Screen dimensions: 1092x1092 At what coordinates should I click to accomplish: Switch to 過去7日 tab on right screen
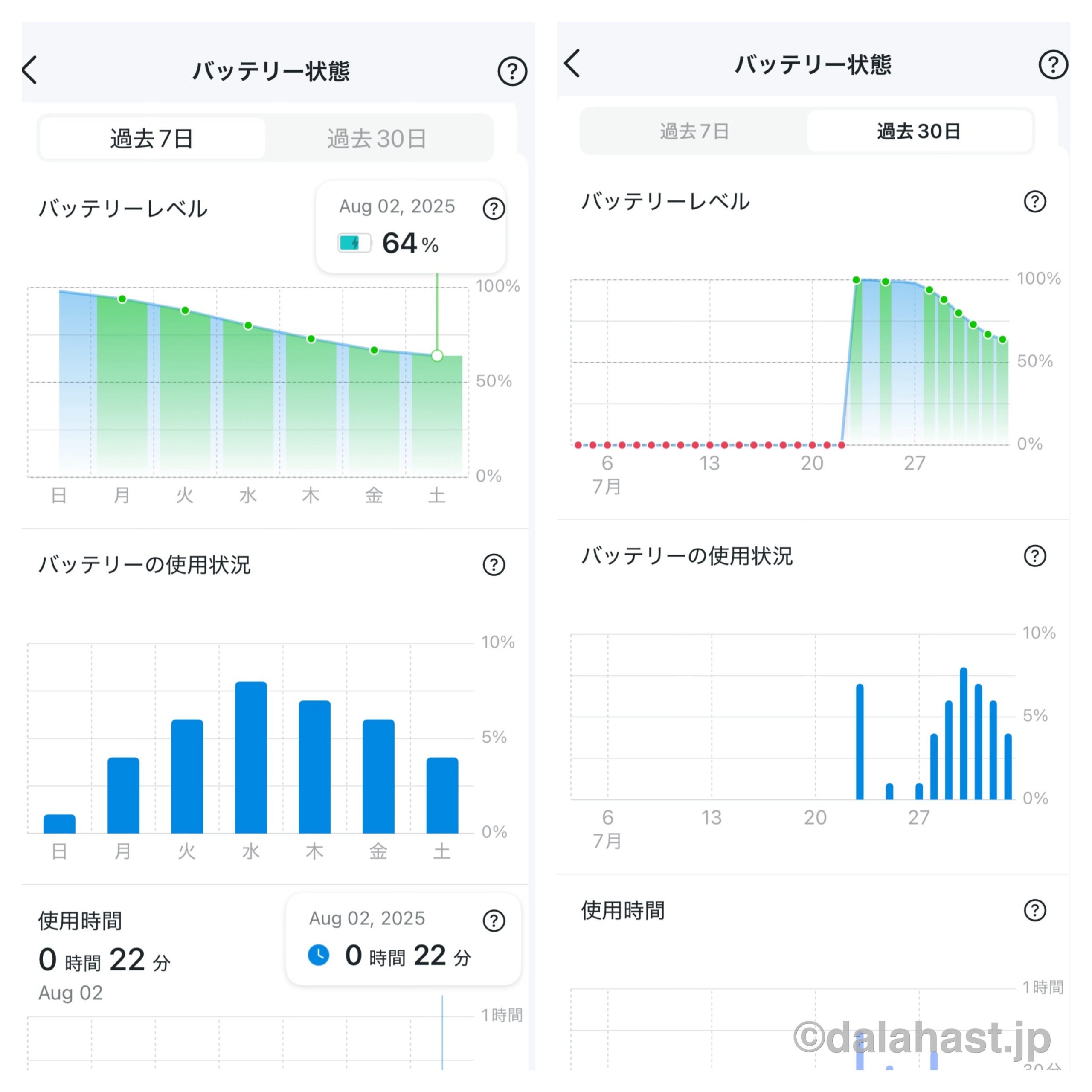pos(694,131)
